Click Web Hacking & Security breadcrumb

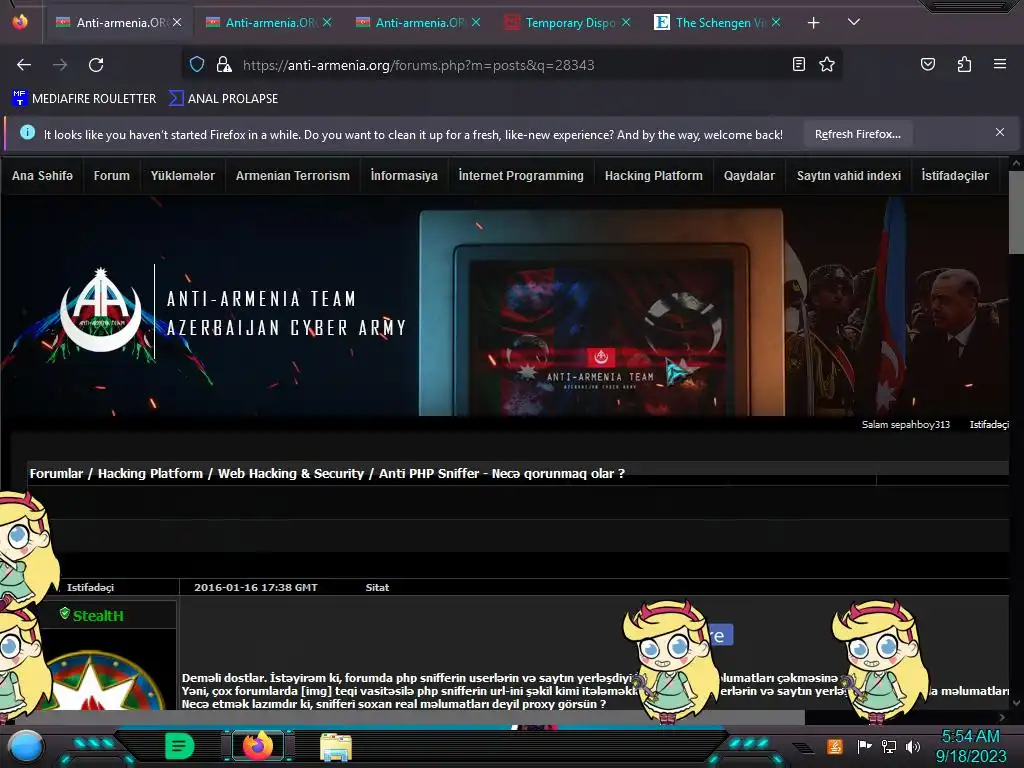[x=291, y=473]
